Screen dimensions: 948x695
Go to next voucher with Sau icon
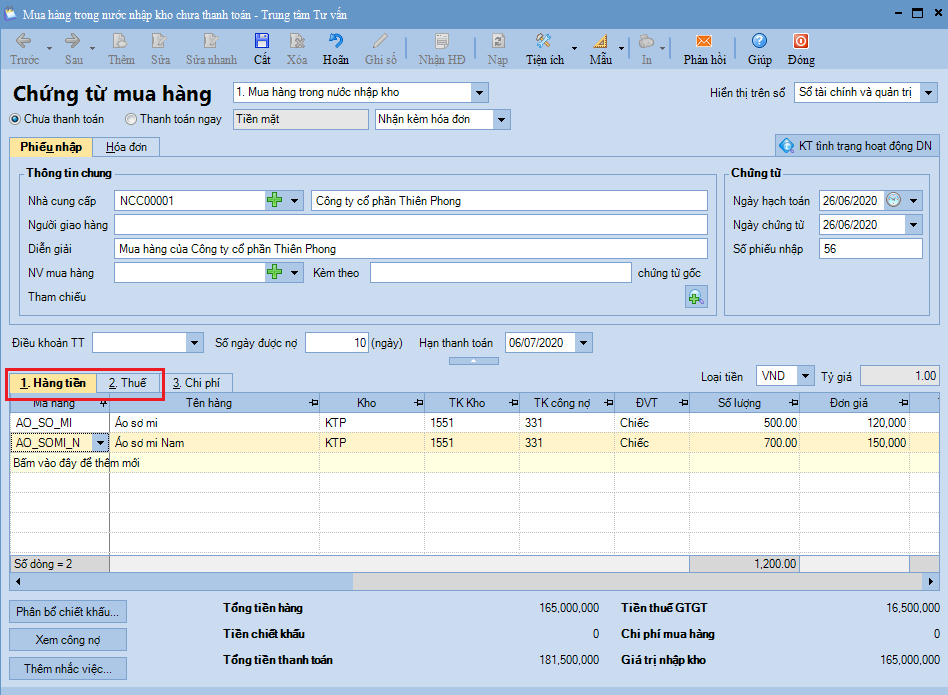coord(73,41)
